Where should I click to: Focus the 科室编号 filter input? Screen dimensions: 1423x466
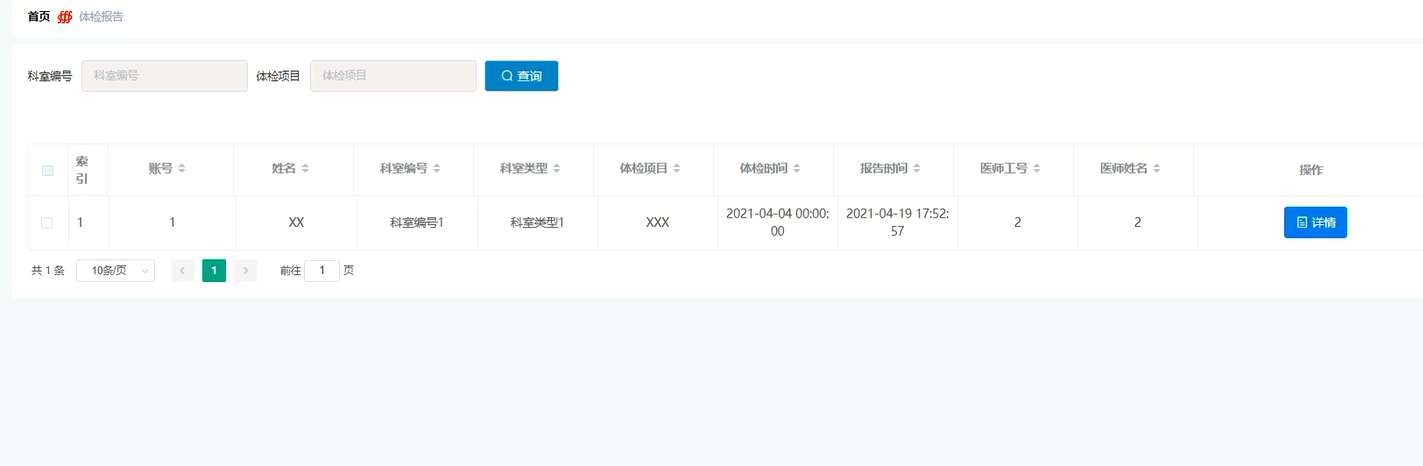point(164,76)
